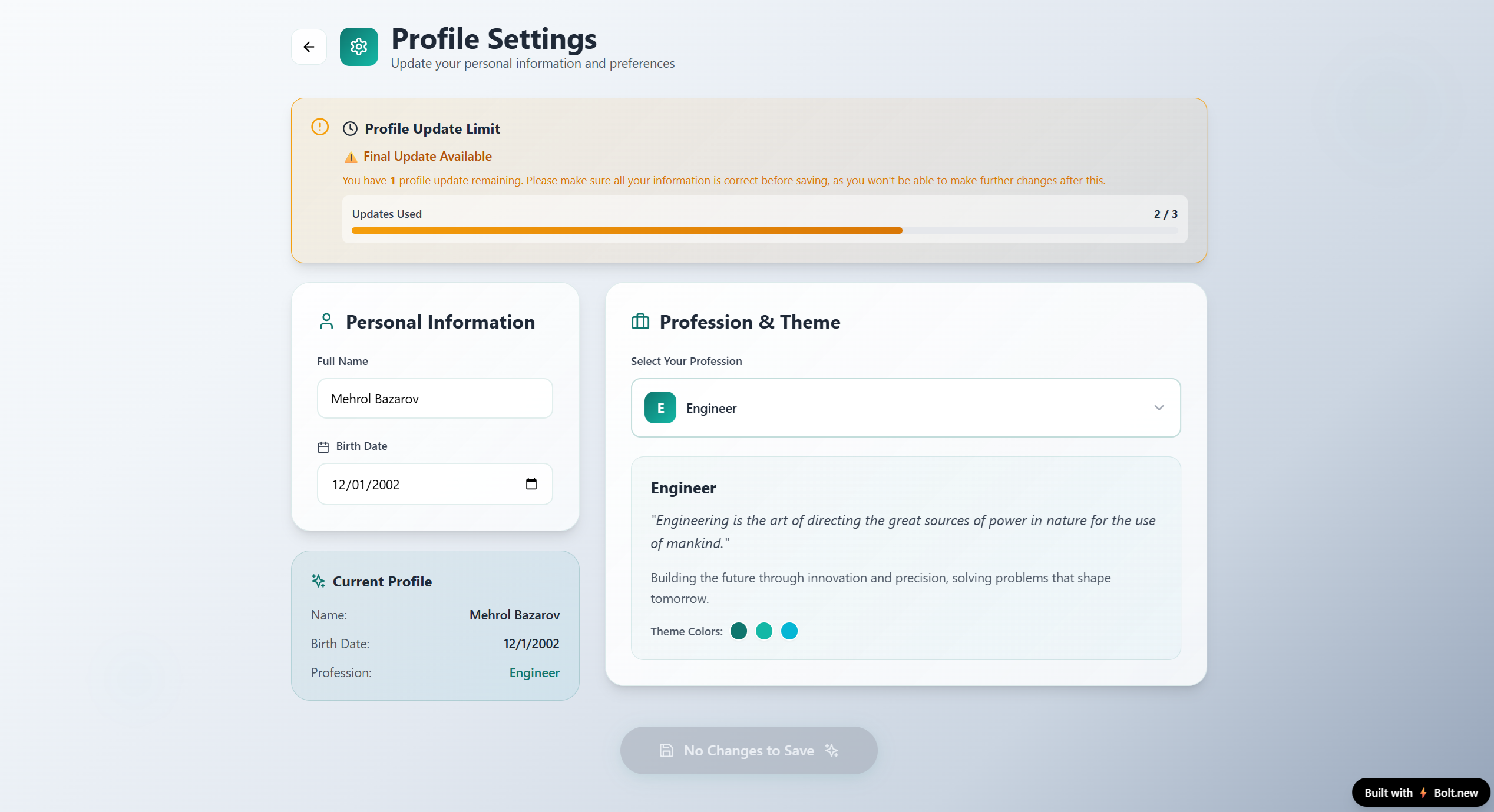1494x812 pixels.
Task: Click the teal settings gear icon
Action: (x=359, y=47)
